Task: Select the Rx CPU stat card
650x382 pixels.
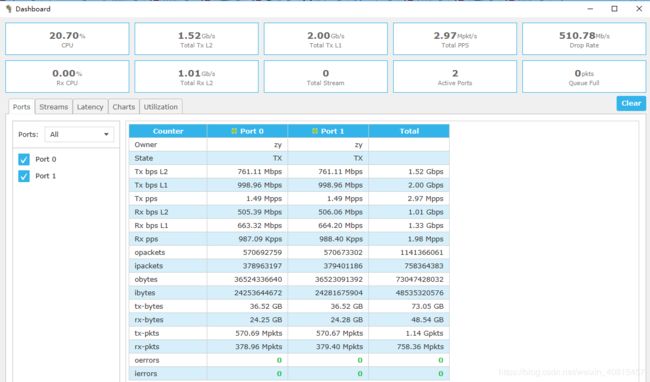Action: click(67, 77)
